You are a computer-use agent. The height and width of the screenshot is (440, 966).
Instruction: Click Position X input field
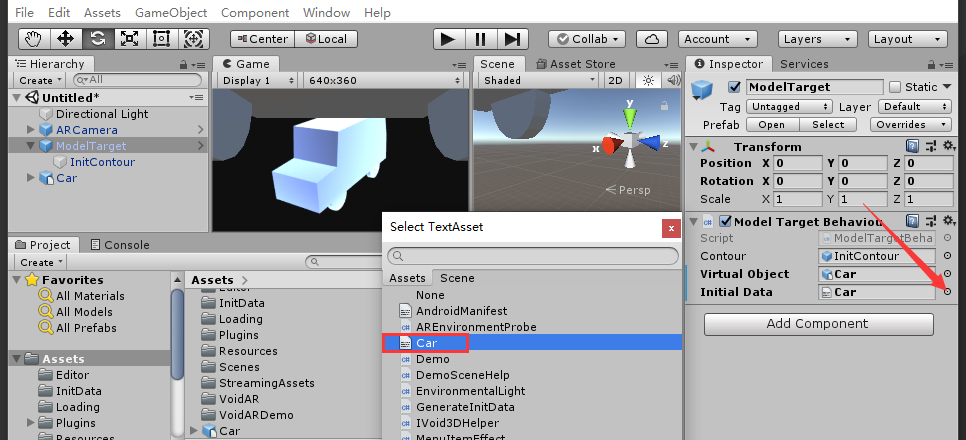[798, 163]
